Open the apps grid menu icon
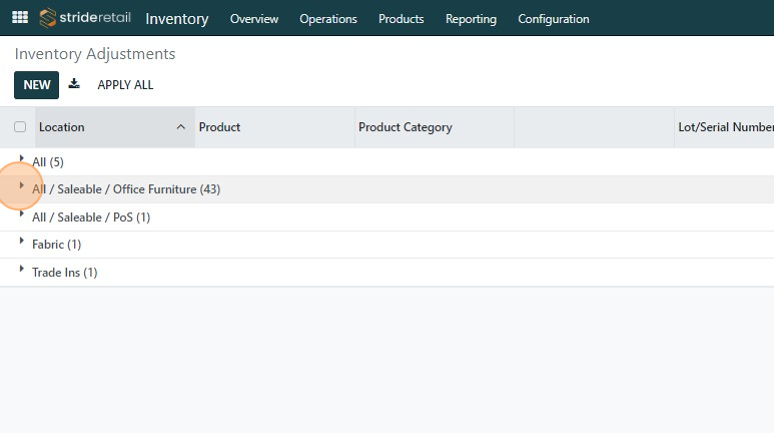The width and height of the screenshot is (774, 433). coord(20,18)
